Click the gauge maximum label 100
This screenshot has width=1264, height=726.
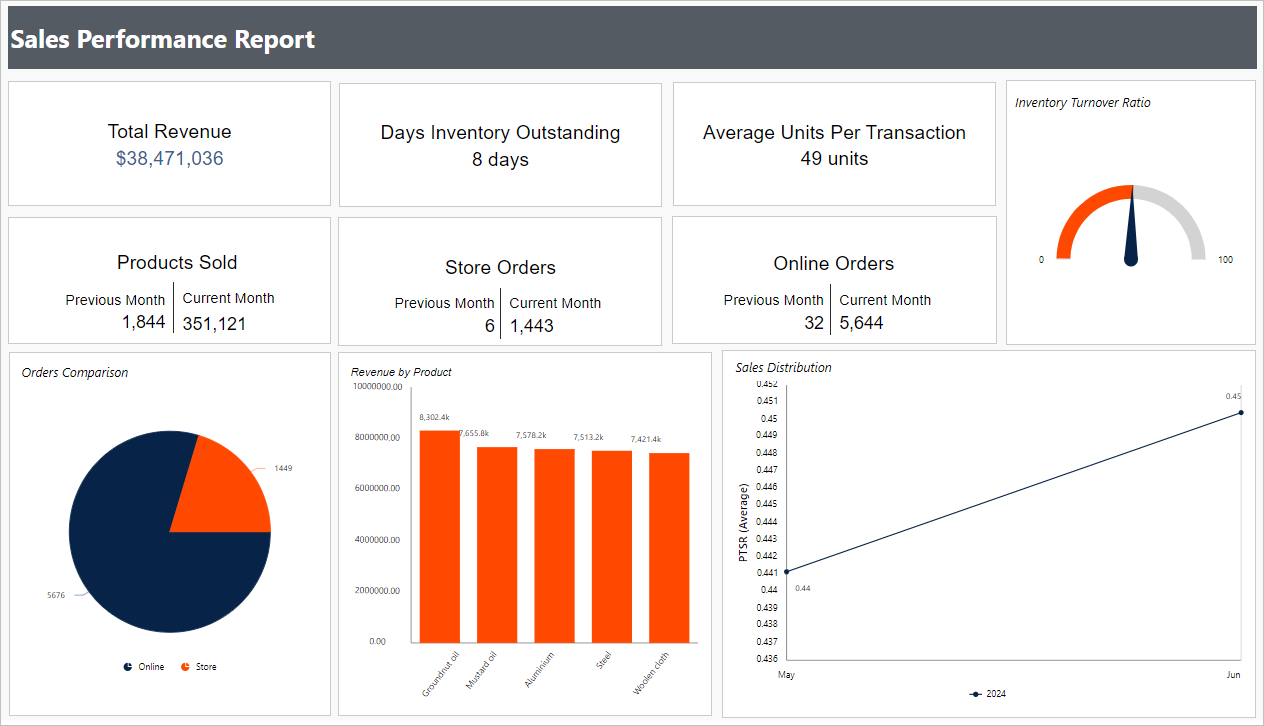coord(1225,260)
